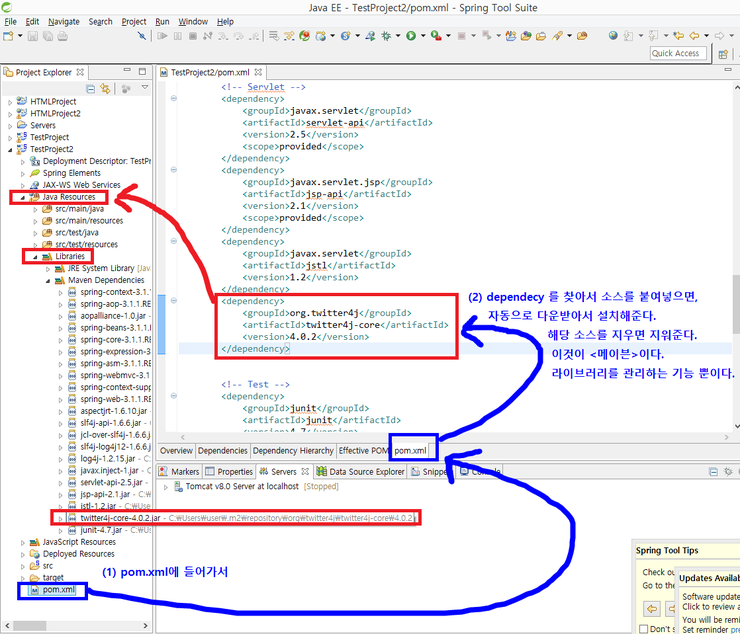Open the Data Source Explorer tab
This screenshot has width=740, height=634.
click(360, 471)
